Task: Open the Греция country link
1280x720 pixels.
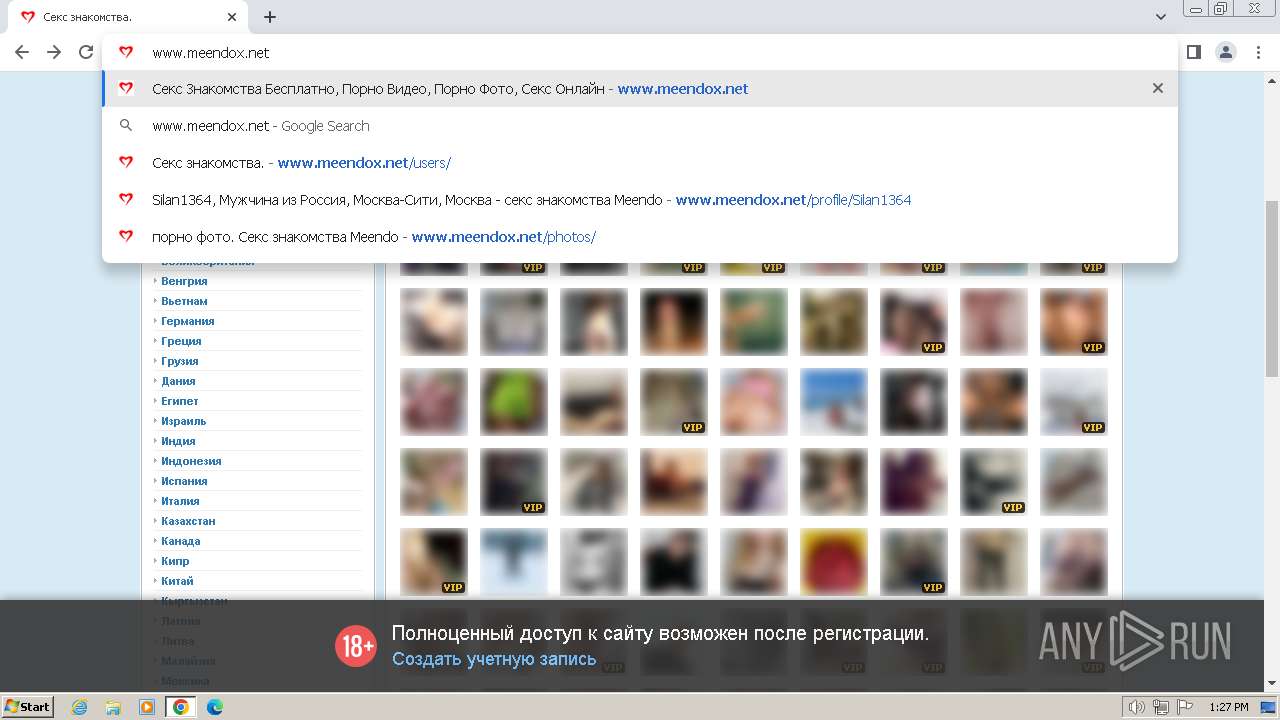Action: pyautogui.click(x=181, y=341)
